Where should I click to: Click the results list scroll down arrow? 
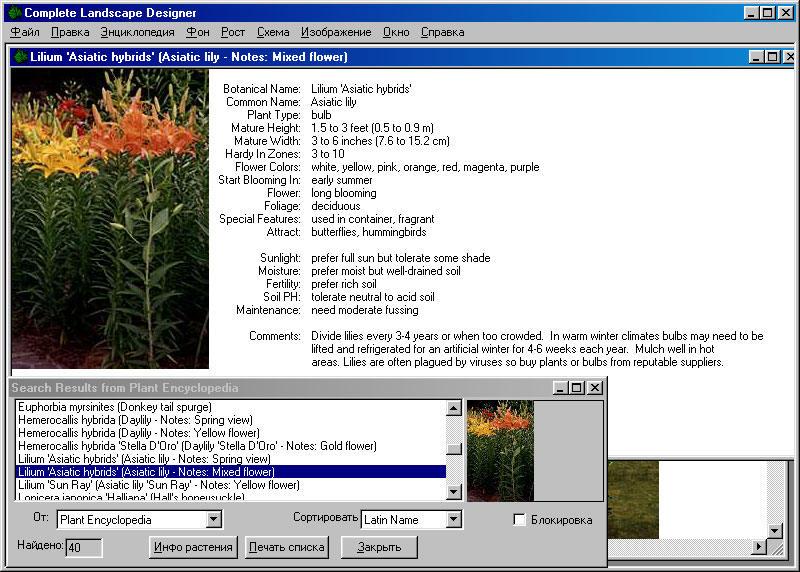pos(454,492)
